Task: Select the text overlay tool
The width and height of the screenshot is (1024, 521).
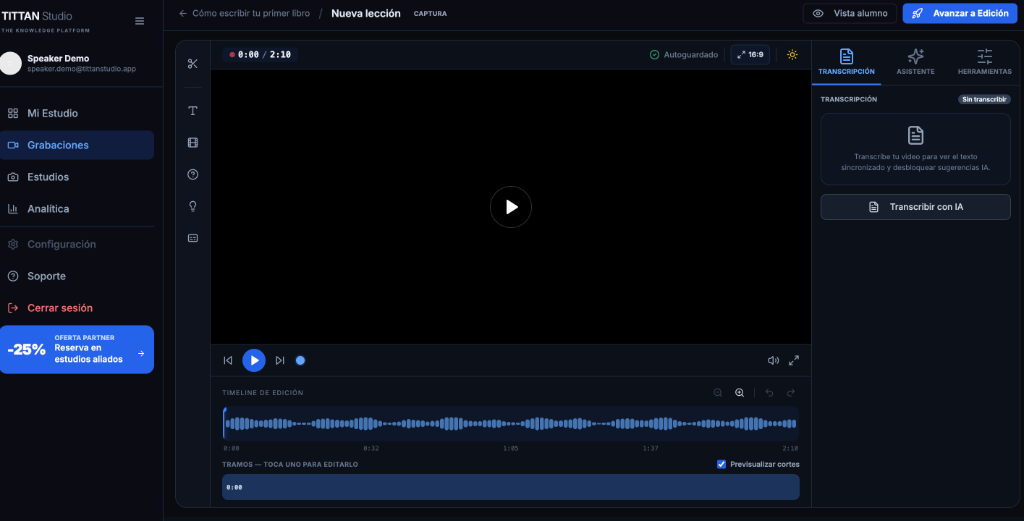Action: (x=193, y=111)
